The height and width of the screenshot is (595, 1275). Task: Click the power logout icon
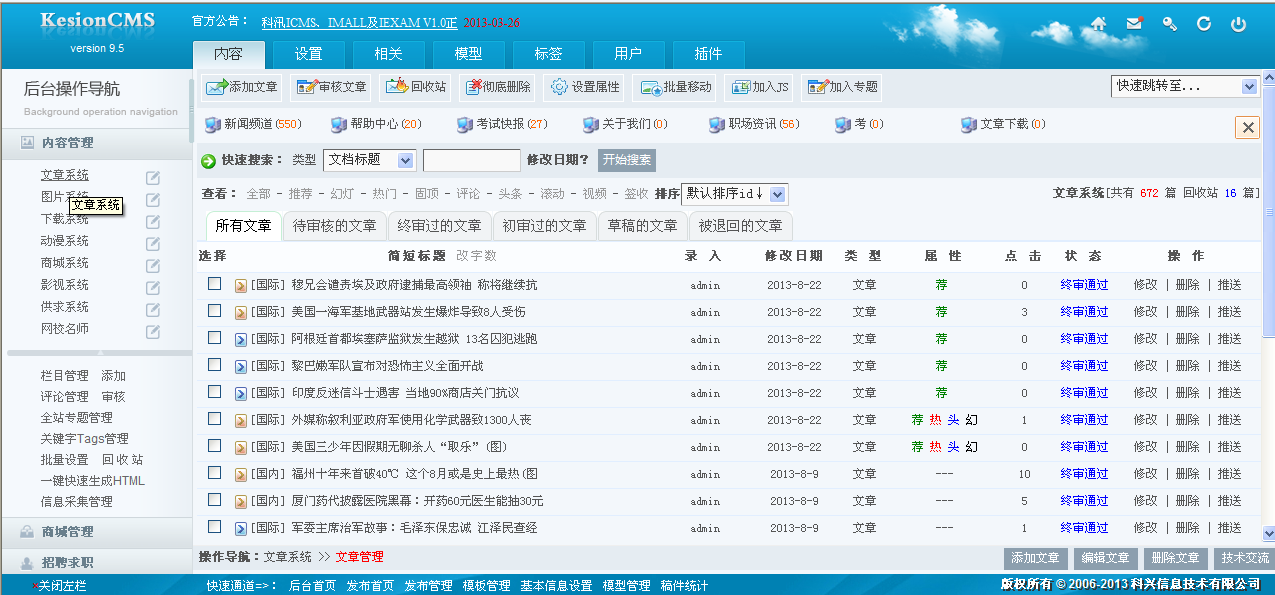[x=1238, y=24]
